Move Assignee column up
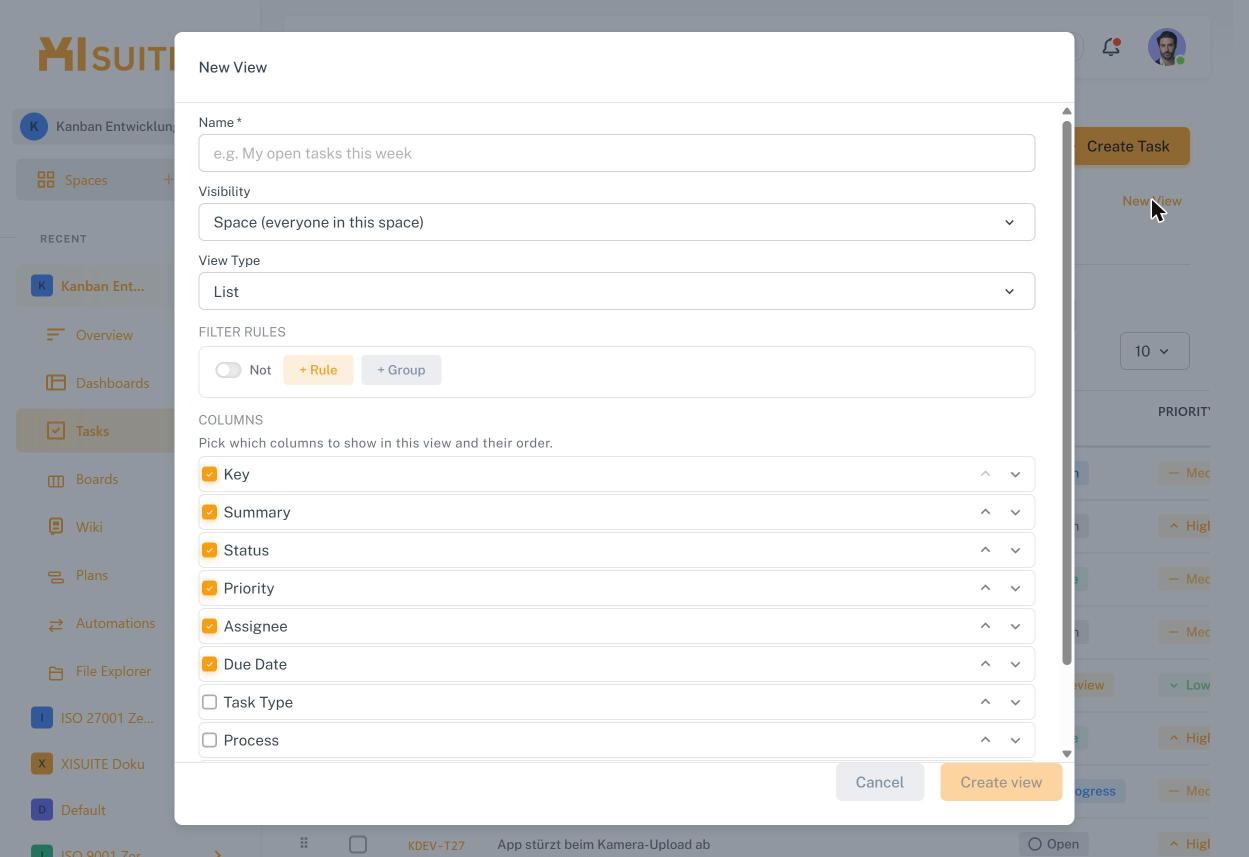 985,626
